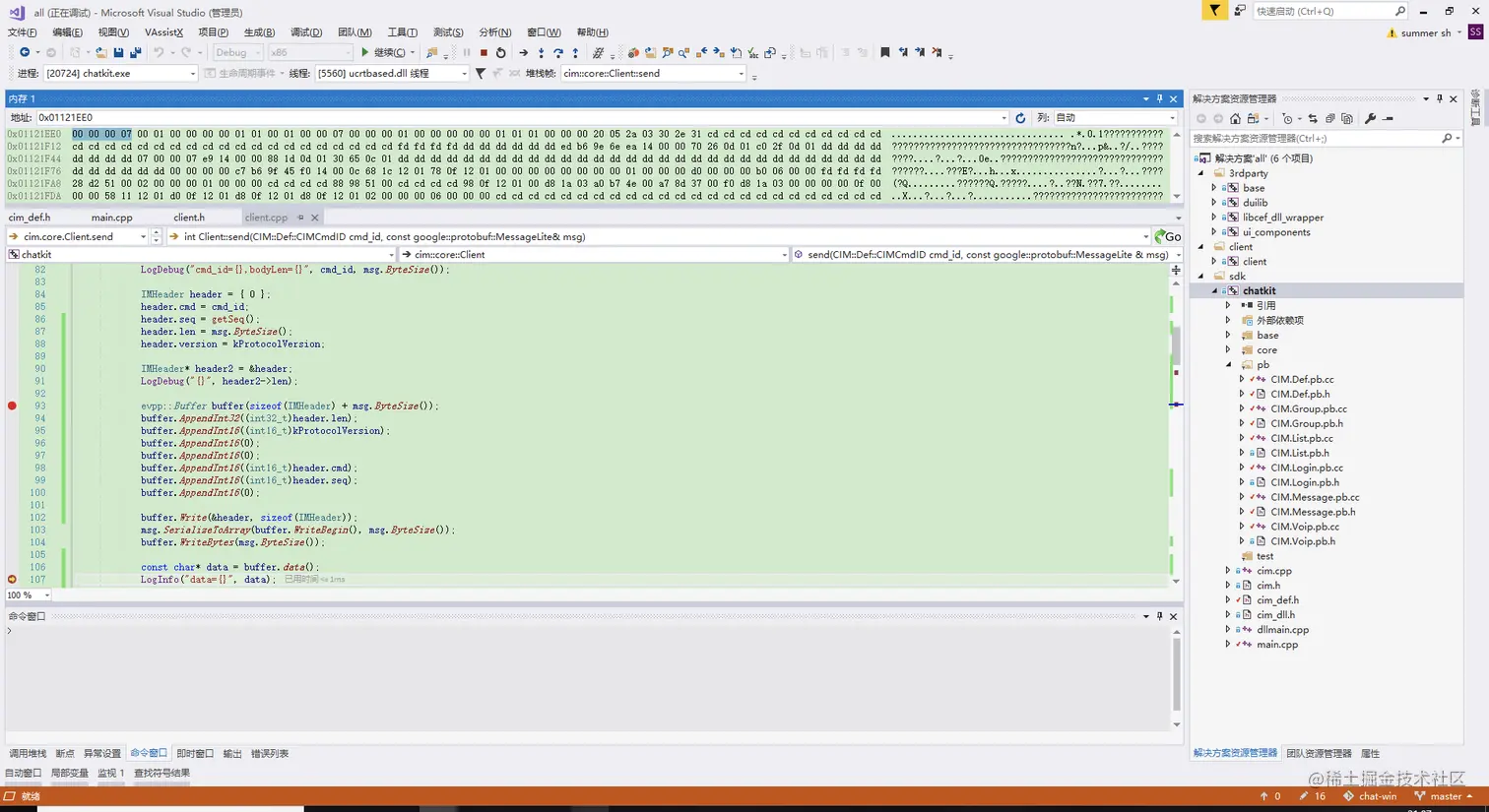Viewport: 1489px width, 812px height.
Task: Switch to the cim_def.h editor tab
Action: (x=30, y=218)
